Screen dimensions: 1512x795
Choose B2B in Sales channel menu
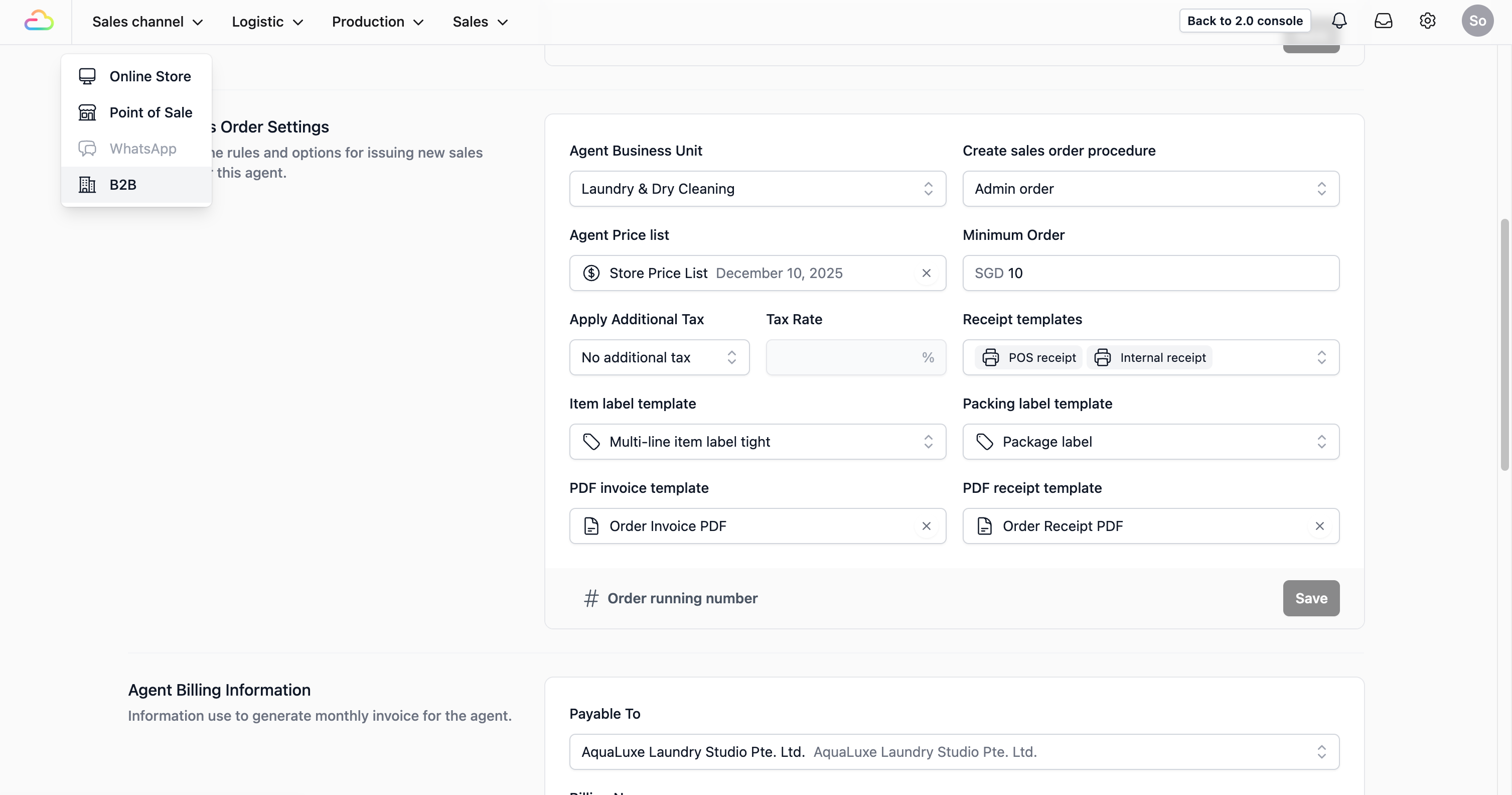tap(123, 185)
